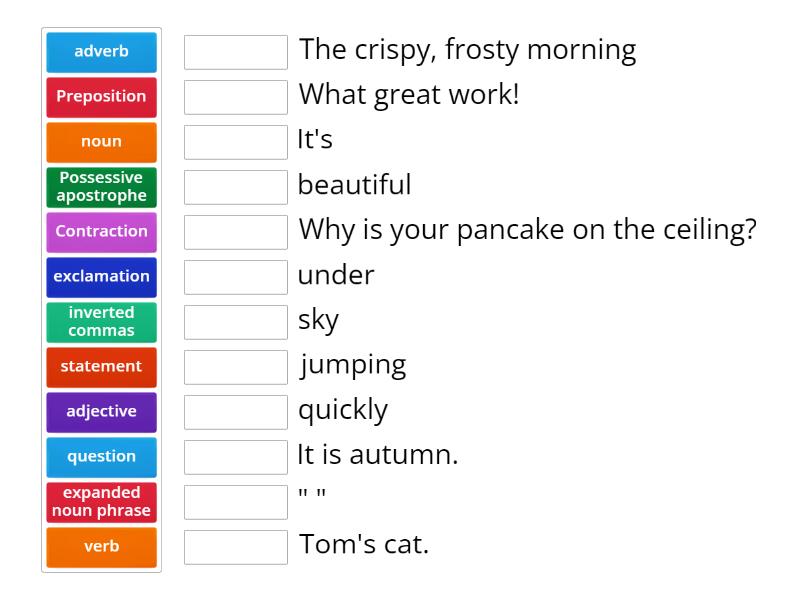The height and width of the screenshot is (600, 800).
Task: Select the adverb label tile
Action: [x=101, y=52]
